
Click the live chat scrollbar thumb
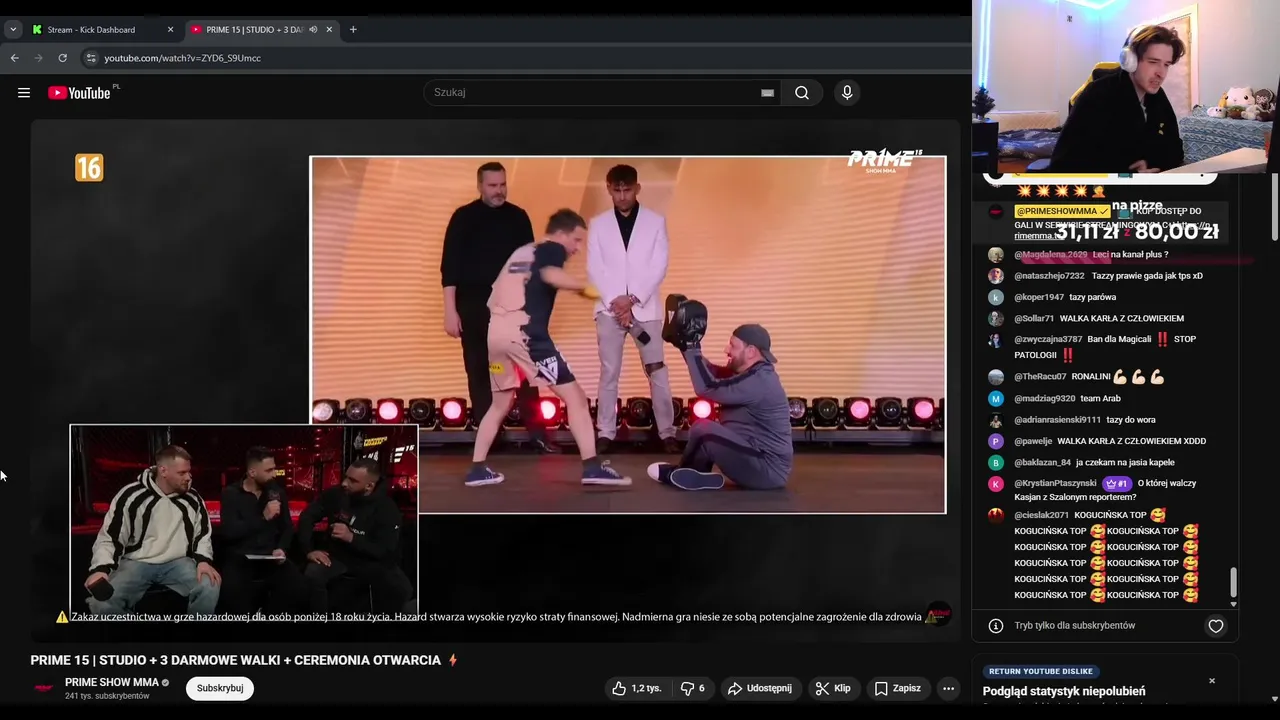pyautogui.click(x=1233, y=582)
